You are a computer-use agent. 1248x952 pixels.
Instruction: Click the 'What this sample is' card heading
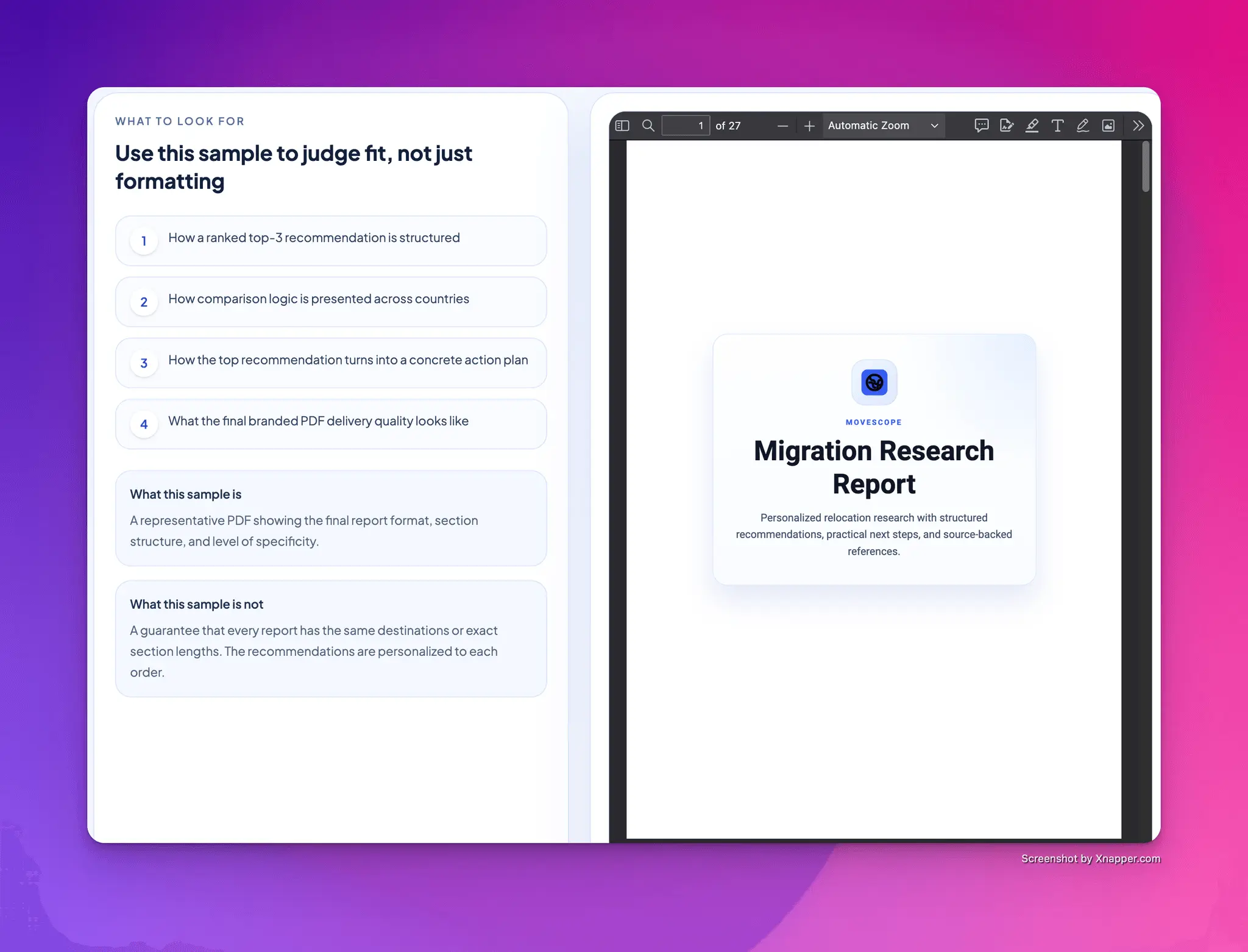point(185,494)
